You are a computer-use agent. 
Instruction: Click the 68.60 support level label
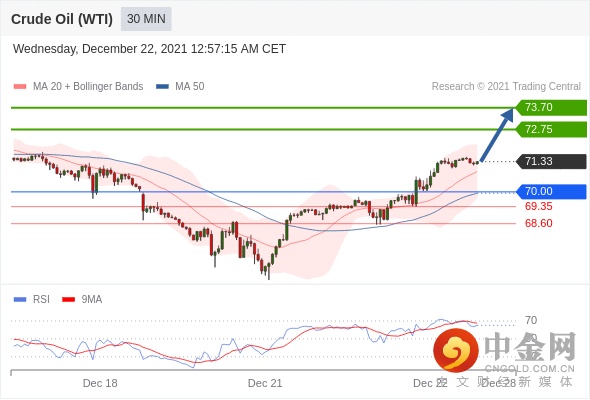[538, 223]
